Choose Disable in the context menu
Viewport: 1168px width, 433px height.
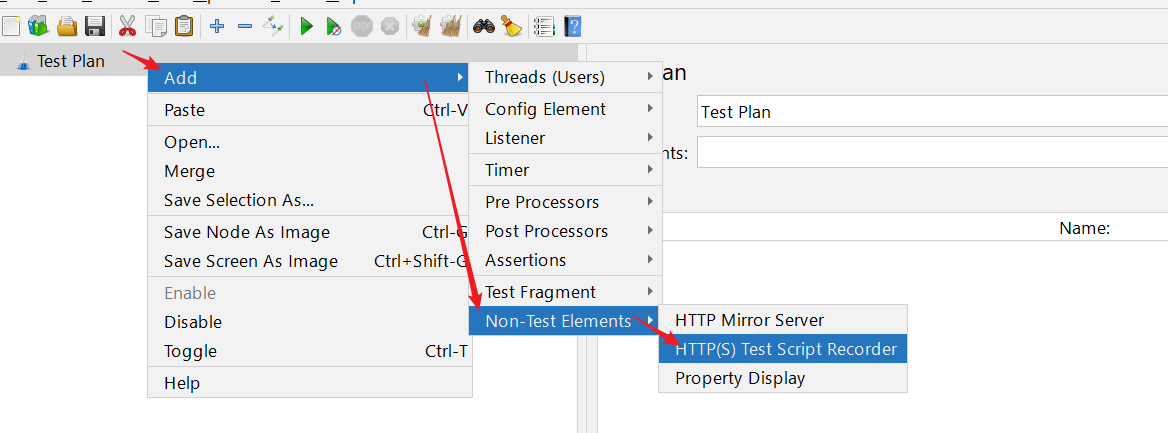[193, 322]
